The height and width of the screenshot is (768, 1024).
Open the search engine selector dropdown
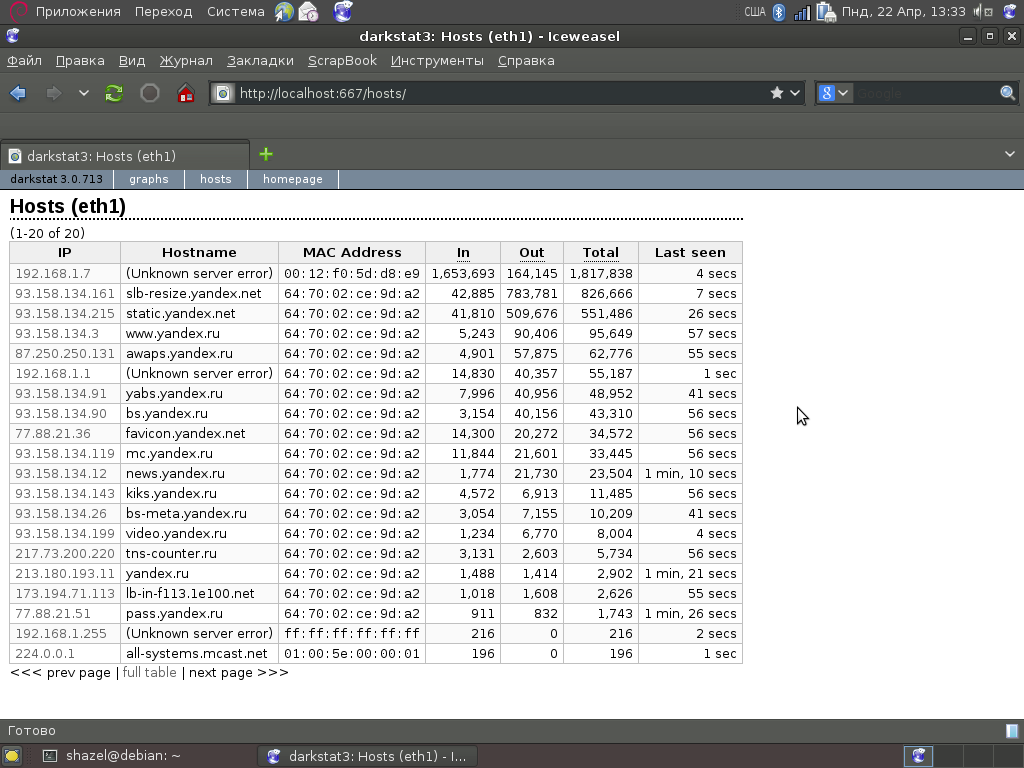click(x=834, y=93)
